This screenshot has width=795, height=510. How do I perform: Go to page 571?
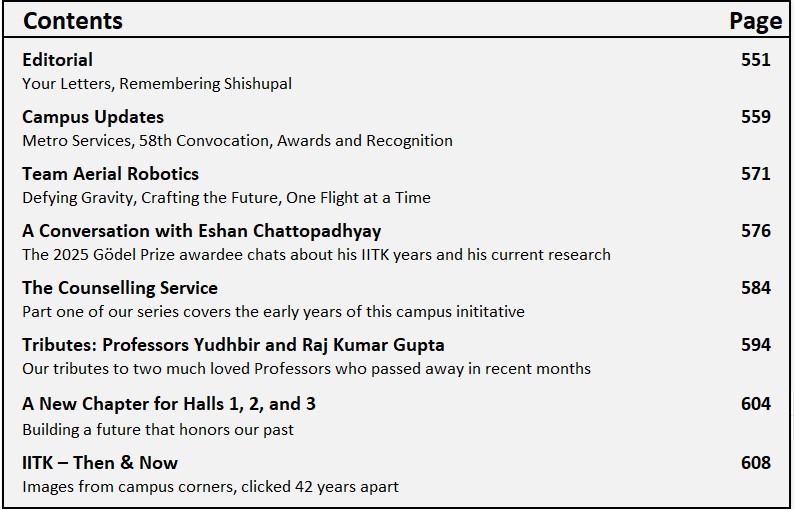pyautogui.click(x=755, y=174)
